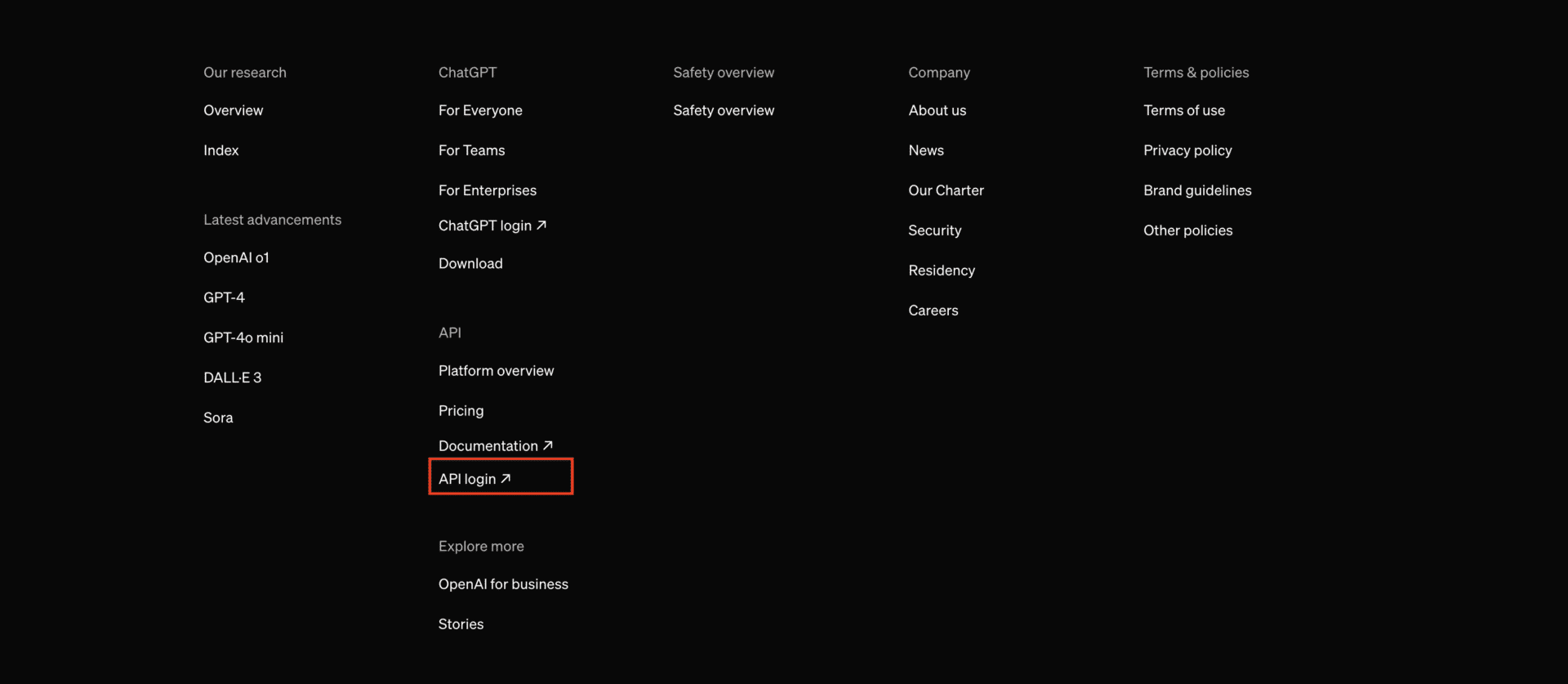Viewport: 1568px width, 684px height.
Task: Click the Documentation external link arrow icon
Action: (548, 445)
